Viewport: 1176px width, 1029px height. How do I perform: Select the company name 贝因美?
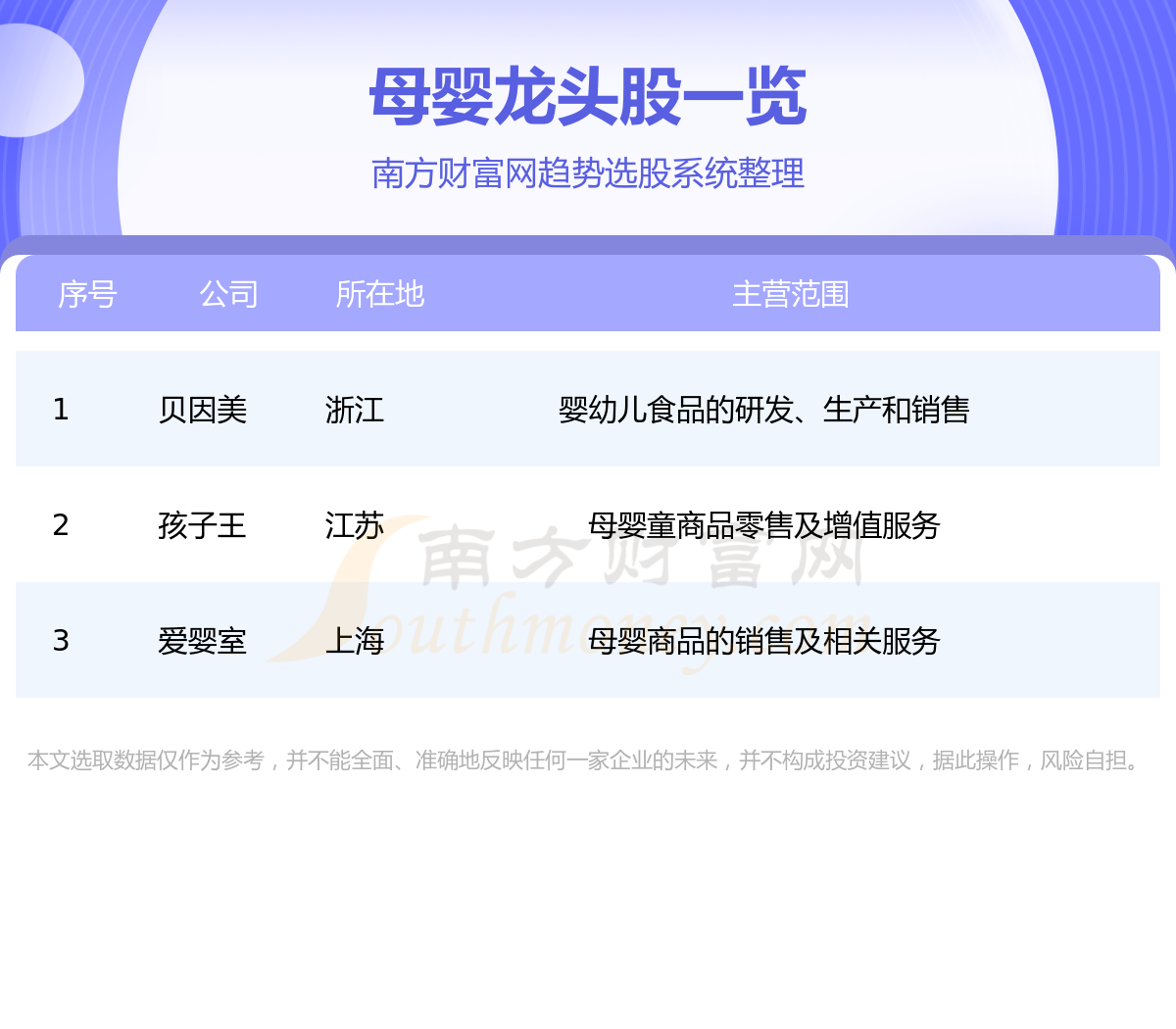203,410
